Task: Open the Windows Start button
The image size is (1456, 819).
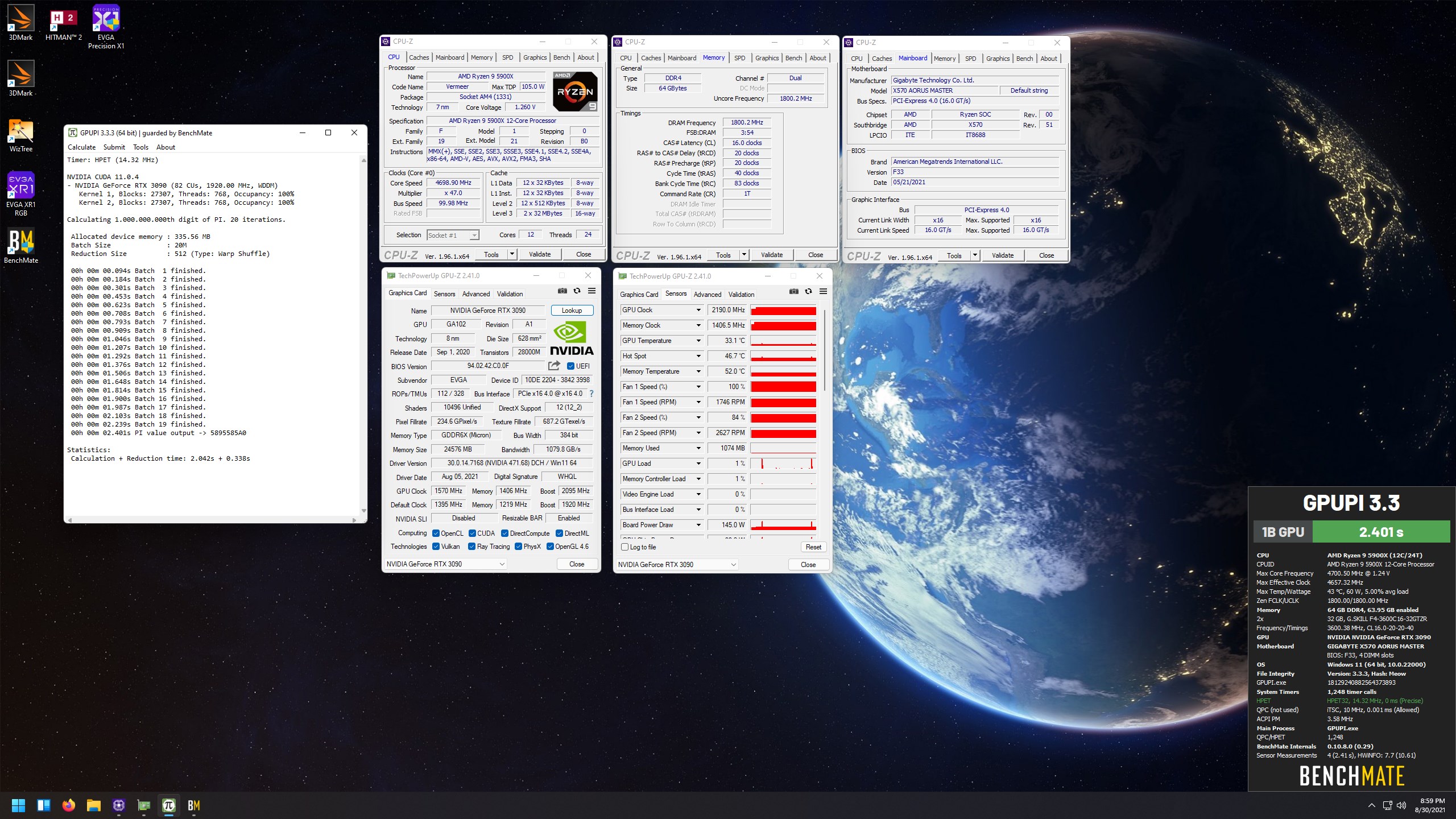Action: [x=18, y=805]
